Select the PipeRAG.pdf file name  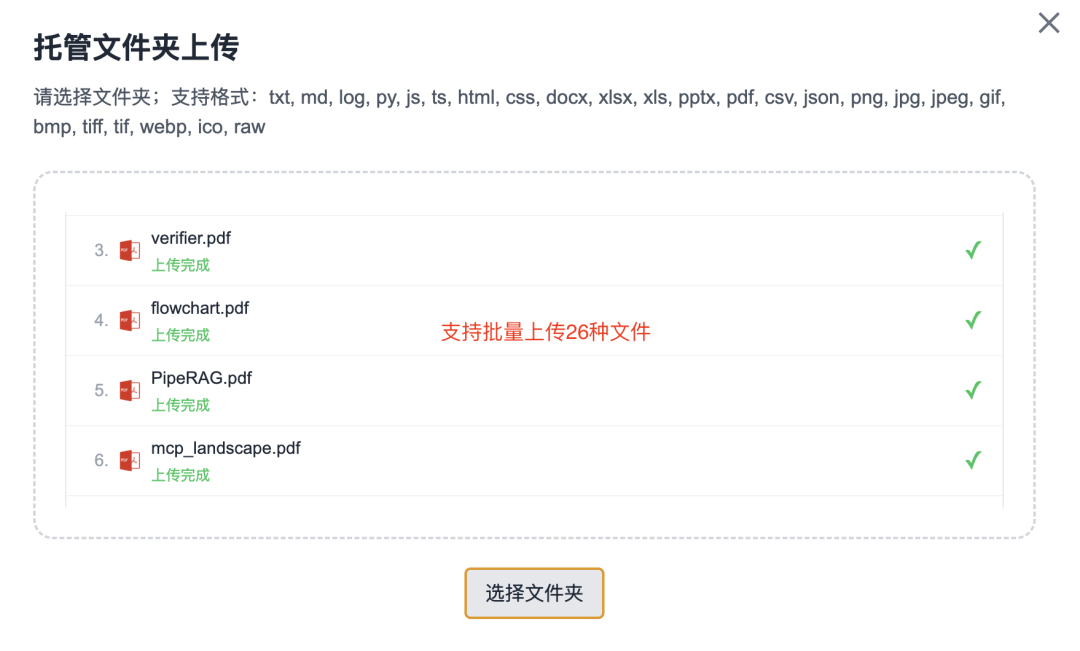pos(201,378)
